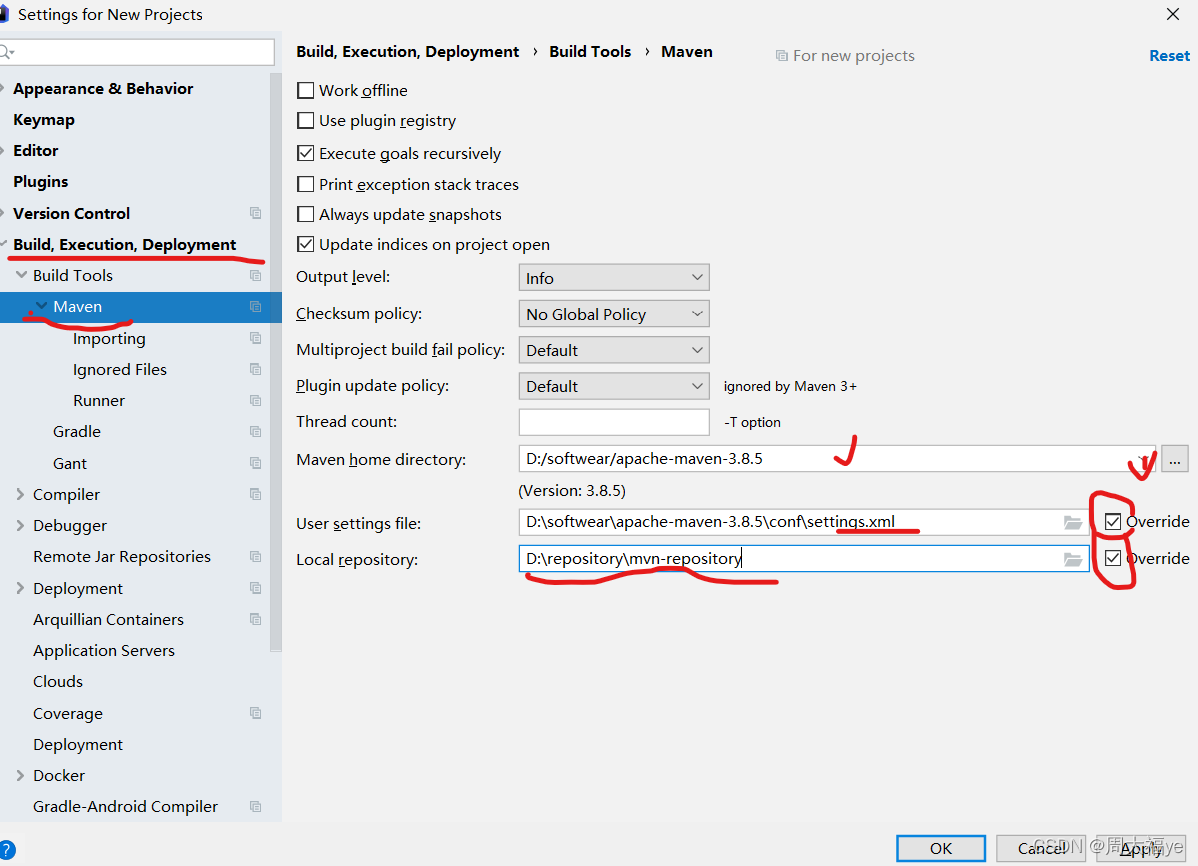Click the Reset link
The height and width of the screenshot is (866, 1198).
pos(1169,56)
